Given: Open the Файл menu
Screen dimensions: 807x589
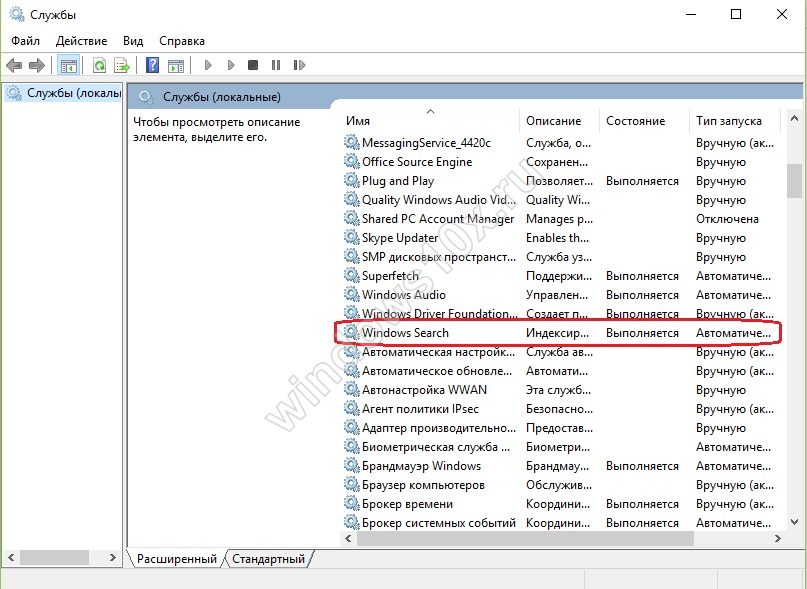Looking at the screenshot, I should tap(25, 41).
